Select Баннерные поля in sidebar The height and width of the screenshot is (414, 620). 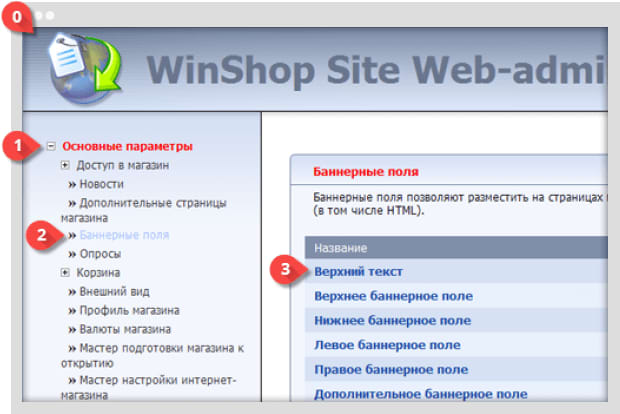coord(124,235)
